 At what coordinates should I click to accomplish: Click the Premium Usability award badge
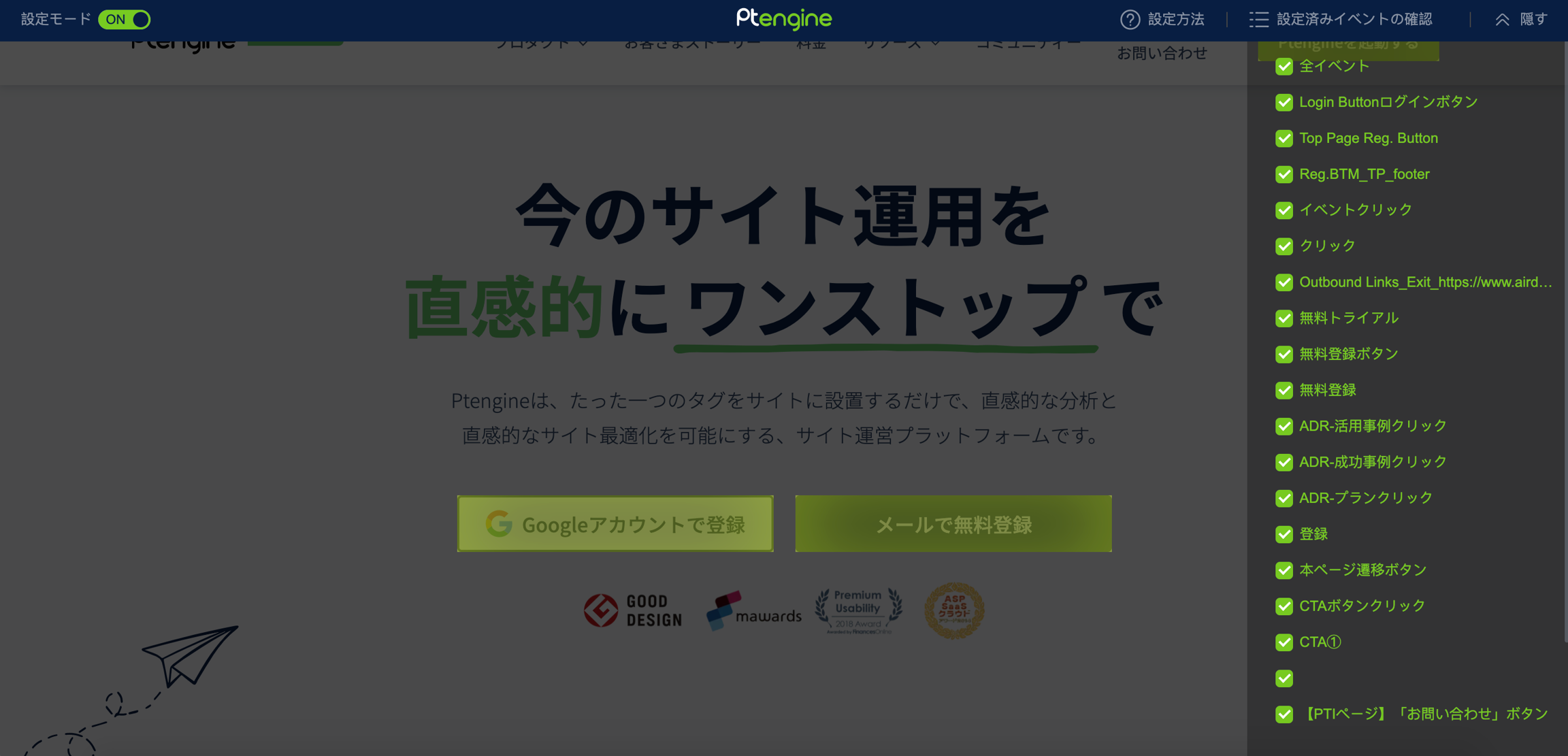tap(858, 610)
